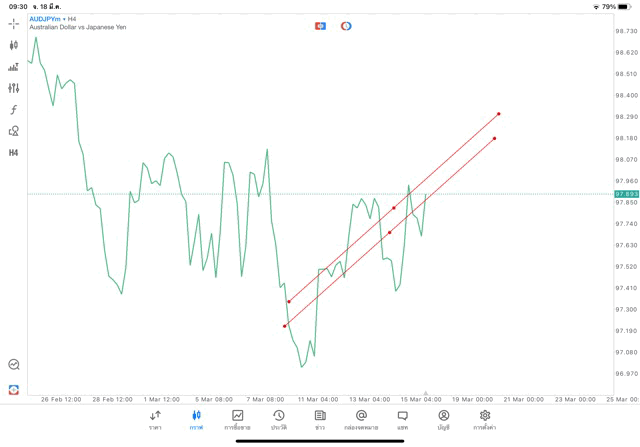640x447 pixels.
Task: Open chart settings sliders icon
Action: (13, 88)
